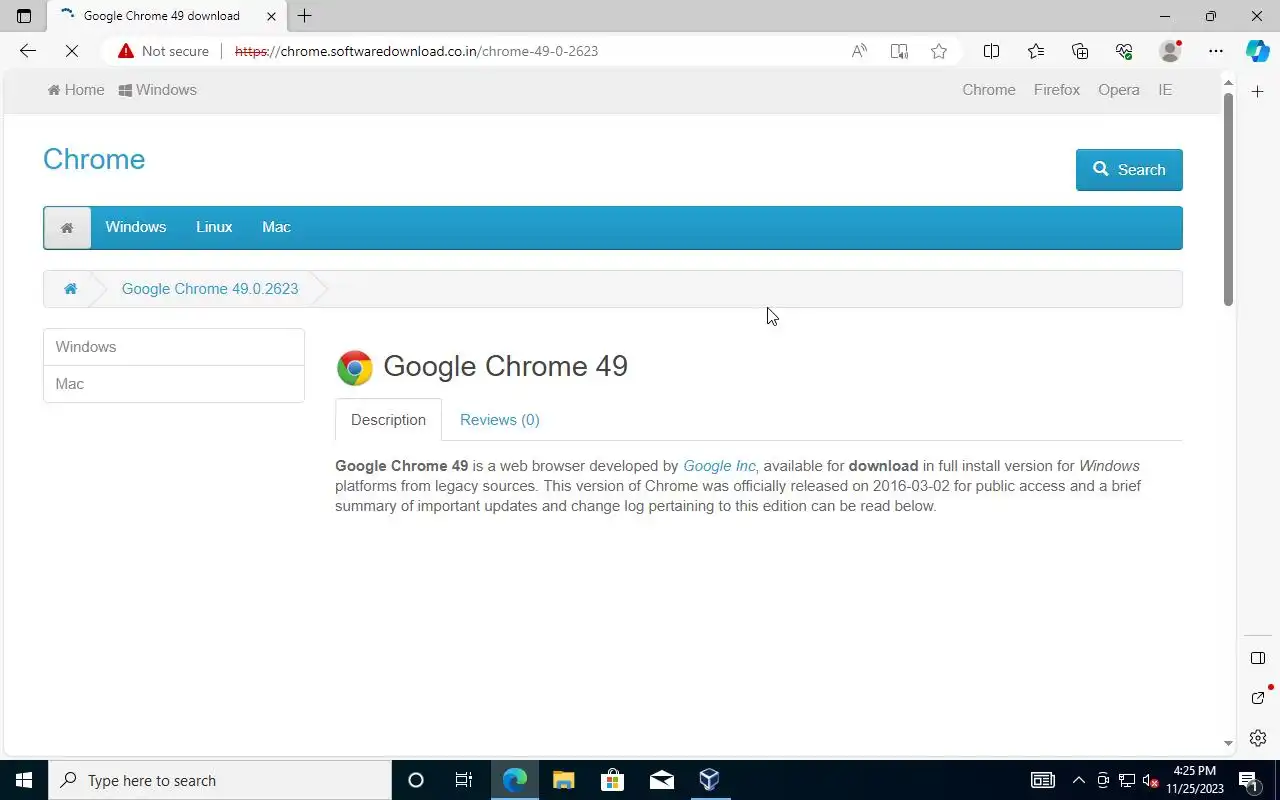Select Linux in the blue menu bar
Viewport: 1280px width, 800px height.
214,227
